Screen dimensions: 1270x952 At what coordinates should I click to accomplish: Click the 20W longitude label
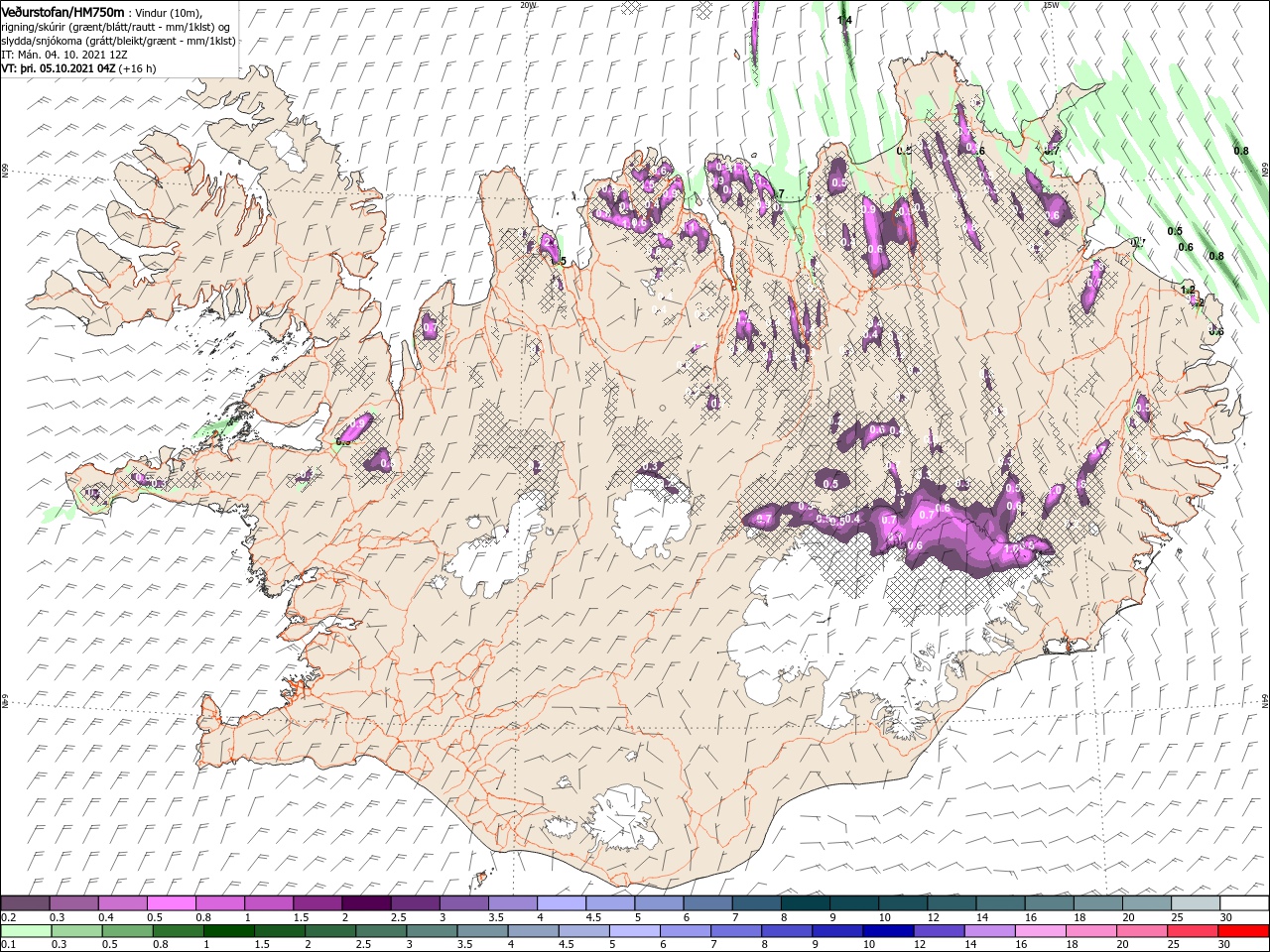pos(528,5)
